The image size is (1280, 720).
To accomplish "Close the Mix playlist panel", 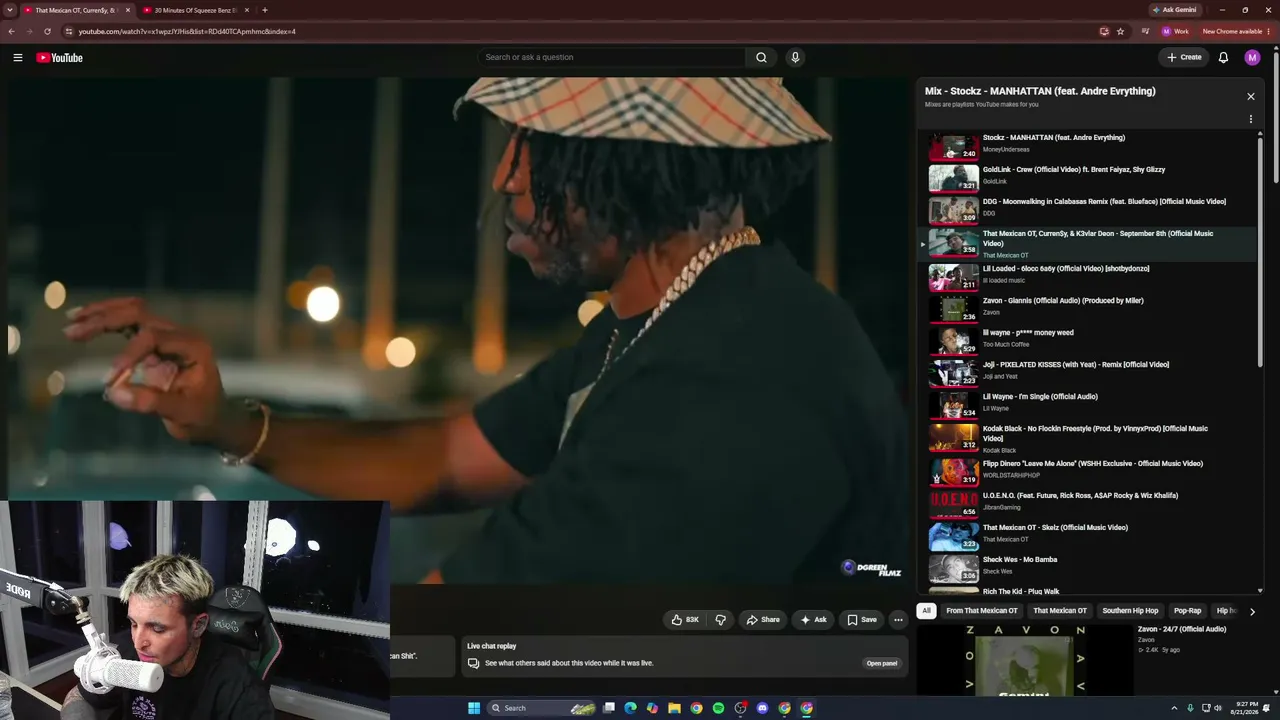I will pyautogui.click(x=1250, y=97).
